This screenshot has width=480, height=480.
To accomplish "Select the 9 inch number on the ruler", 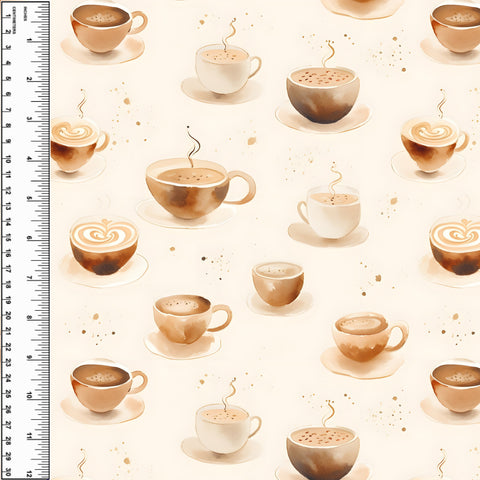I will point(30,357).
